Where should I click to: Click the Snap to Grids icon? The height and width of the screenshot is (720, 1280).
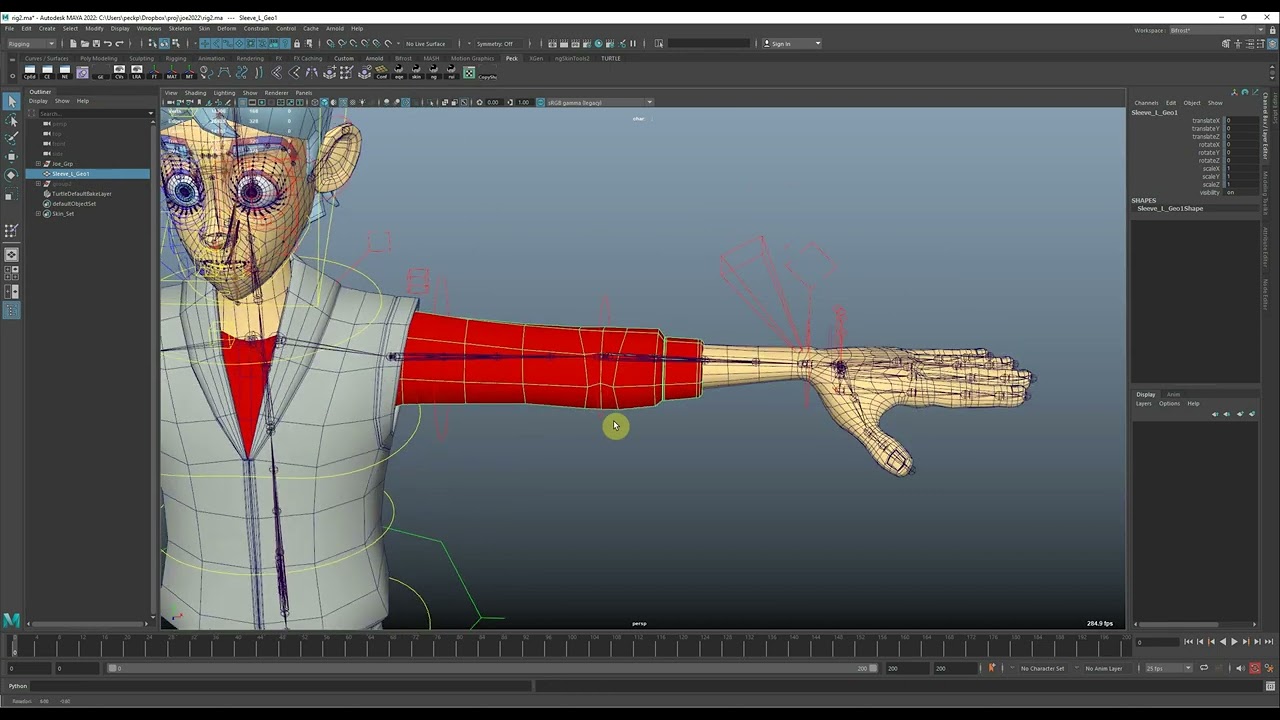click(x=330, y=43)
